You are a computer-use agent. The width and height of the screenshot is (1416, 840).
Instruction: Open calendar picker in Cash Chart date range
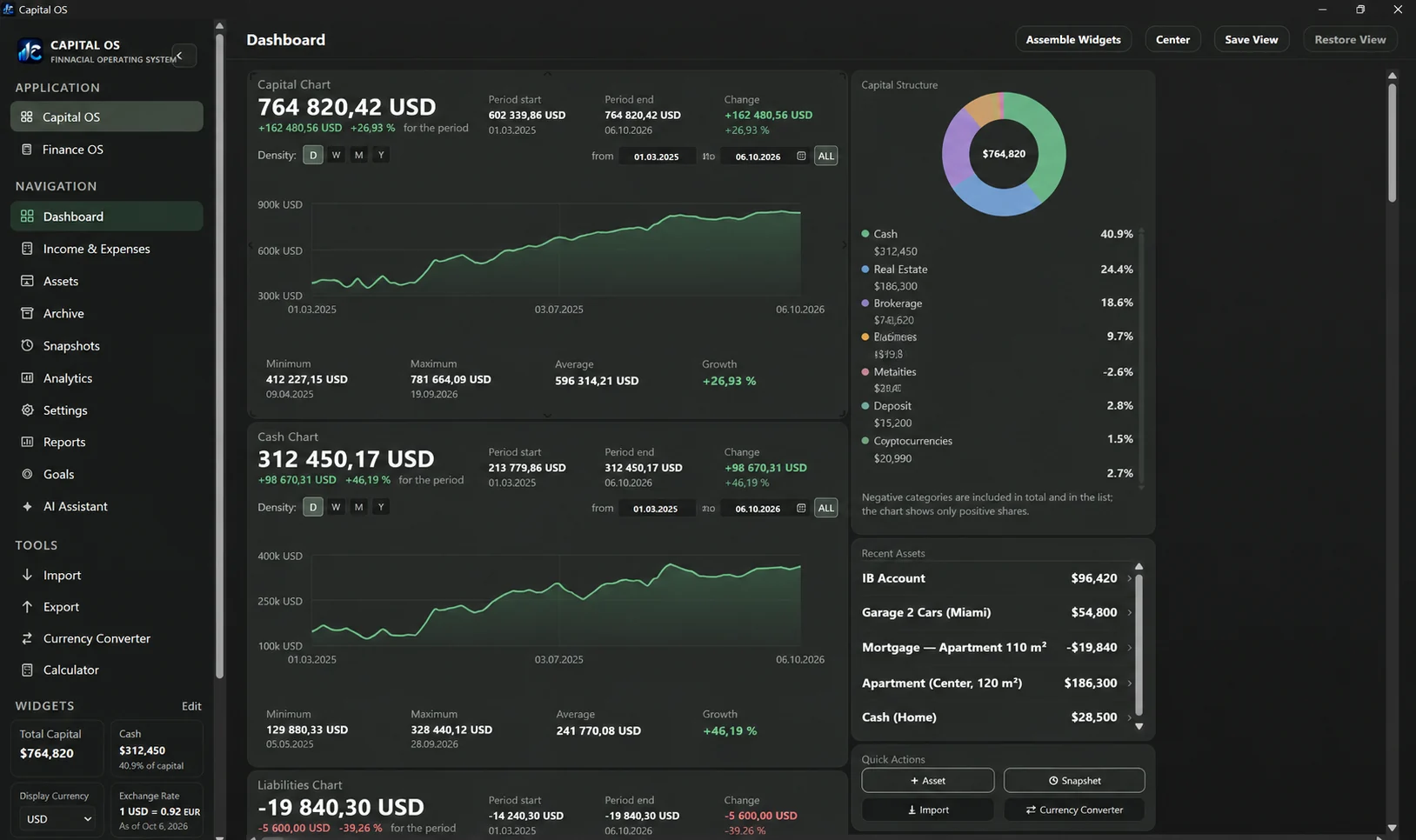(x=801, y=508)
